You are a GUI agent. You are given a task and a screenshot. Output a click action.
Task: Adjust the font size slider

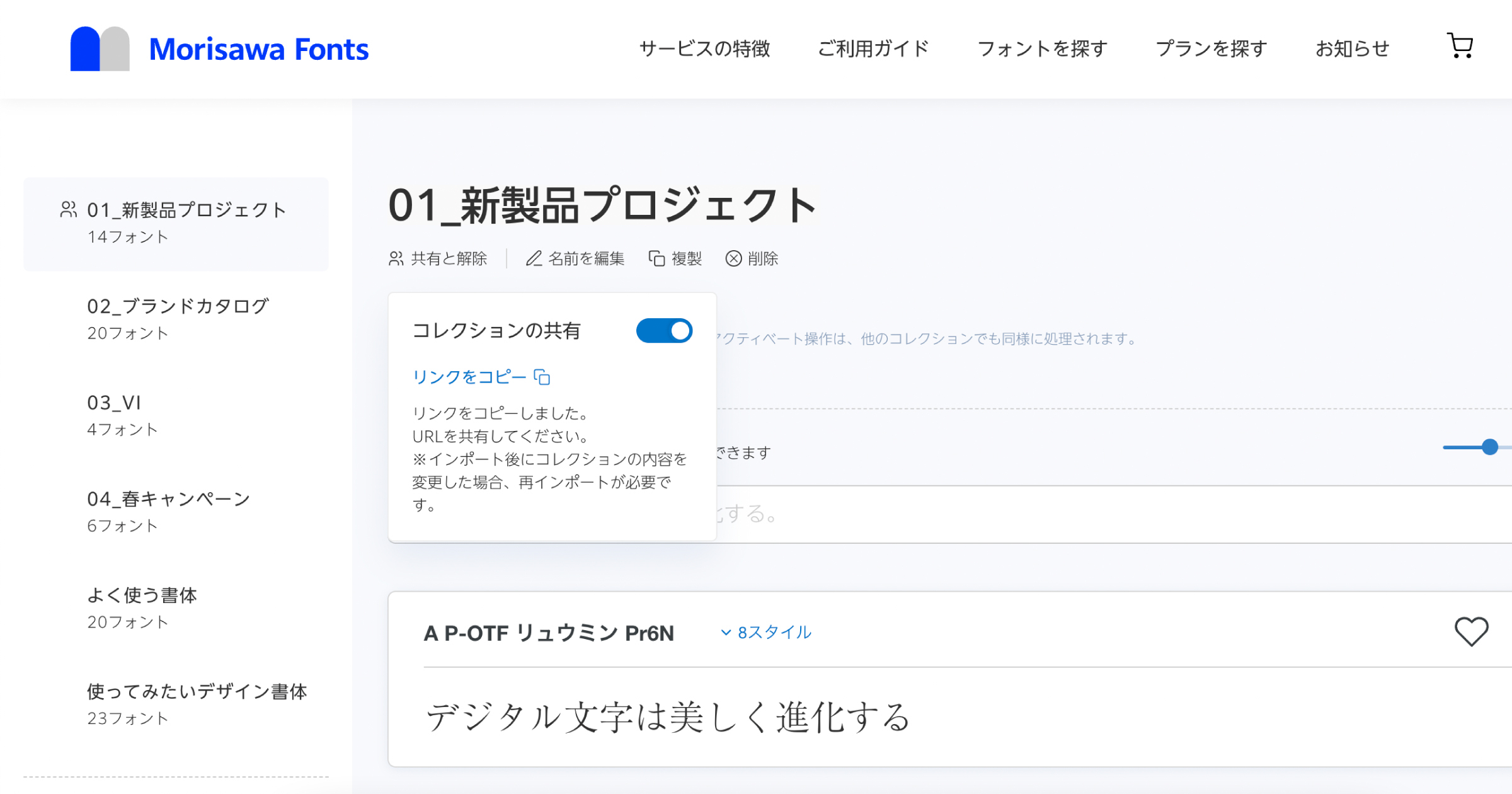pos(1489,447)
